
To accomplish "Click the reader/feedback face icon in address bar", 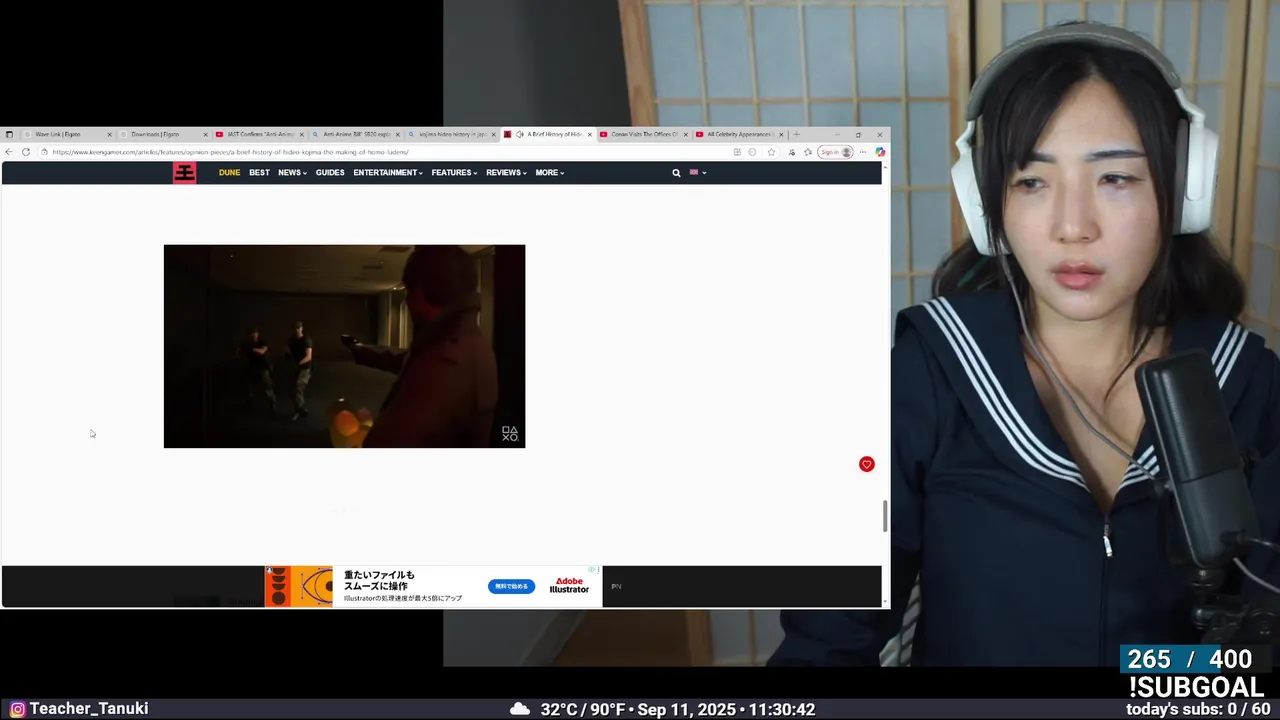I will (x=752, y=152).
